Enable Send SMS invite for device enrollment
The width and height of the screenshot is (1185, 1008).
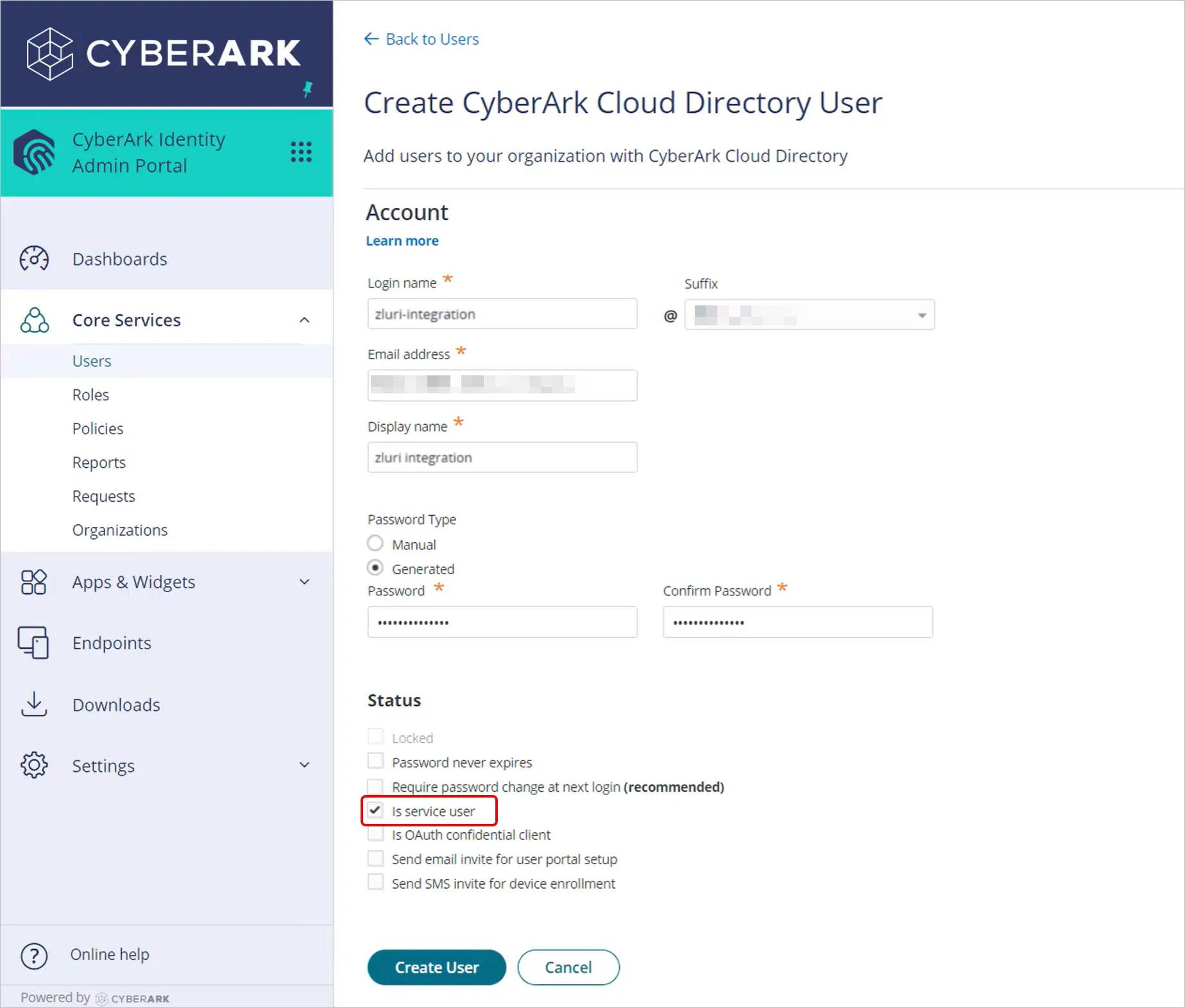pyautogui.click(x=375, y=882)
